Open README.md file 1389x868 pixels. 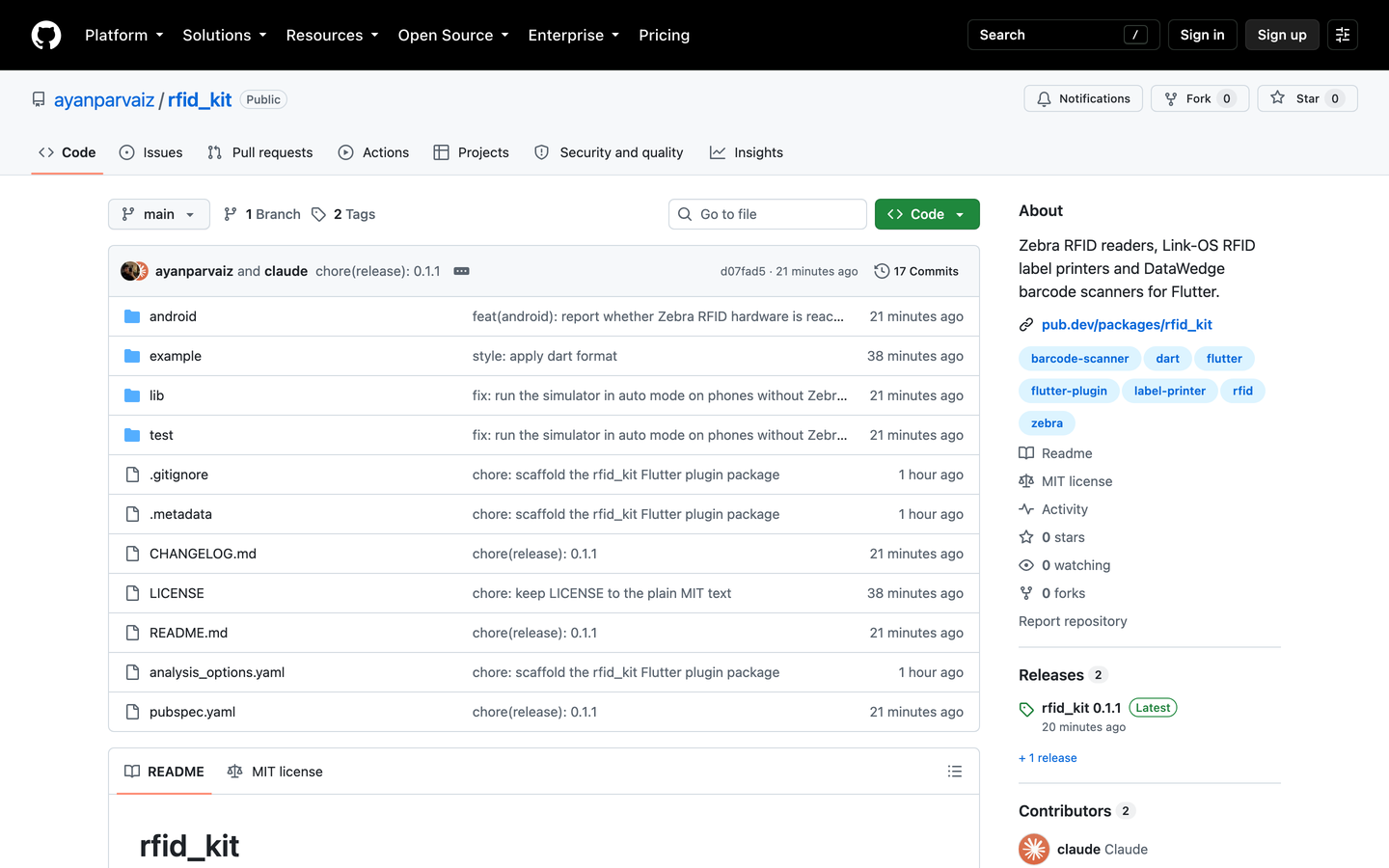pos(188,633)
